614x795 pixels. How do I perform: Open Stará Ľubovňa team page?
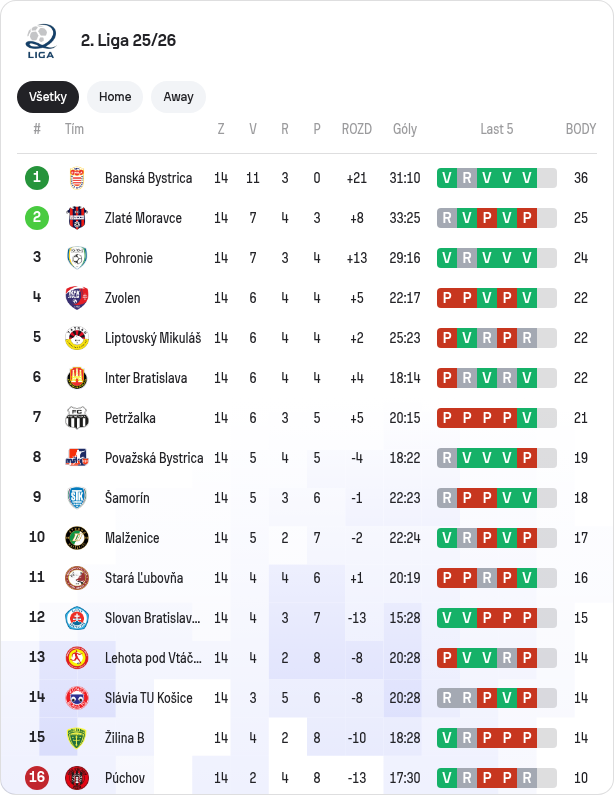(x=144, y=578)
